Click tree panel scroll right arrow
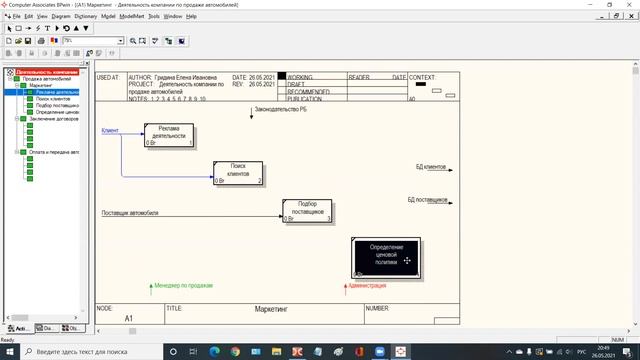This screenshot has height=360, width=640. point(76,317)
